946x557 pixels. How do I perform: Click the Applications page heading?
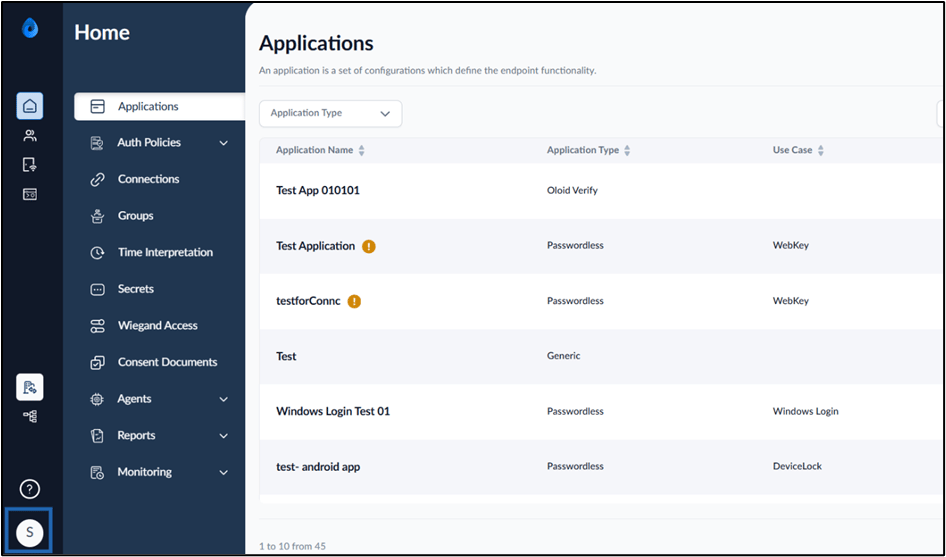[316, 43]
